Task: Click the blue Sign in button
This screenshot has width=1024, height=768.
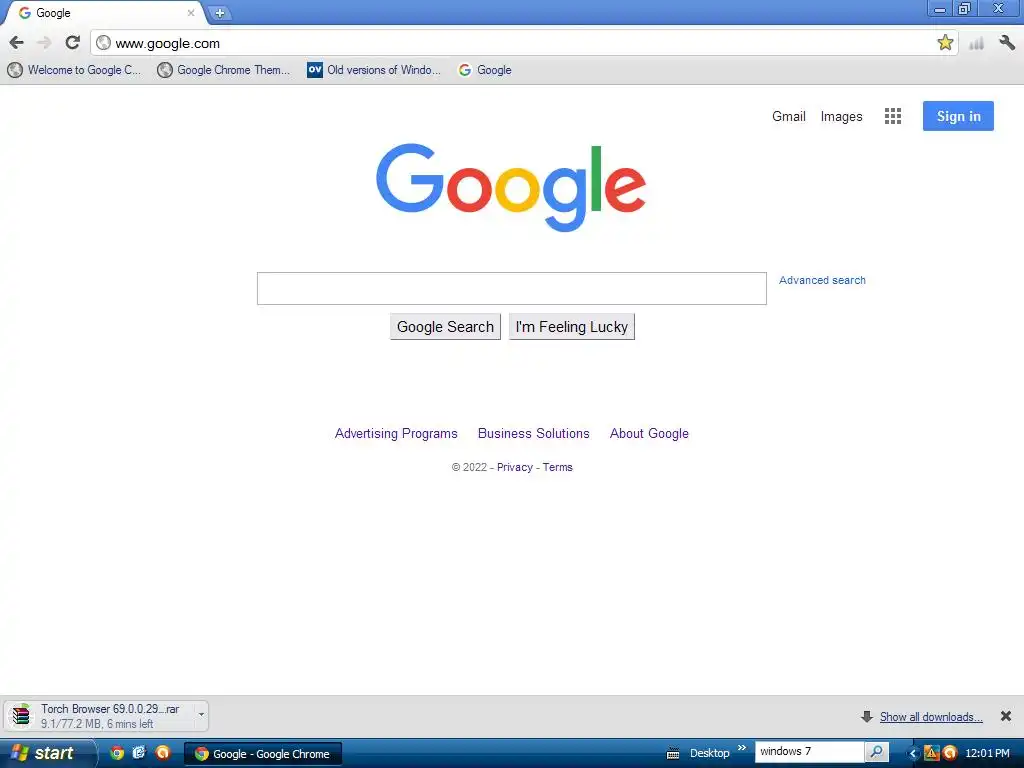Action: click(x=957, y=116)
